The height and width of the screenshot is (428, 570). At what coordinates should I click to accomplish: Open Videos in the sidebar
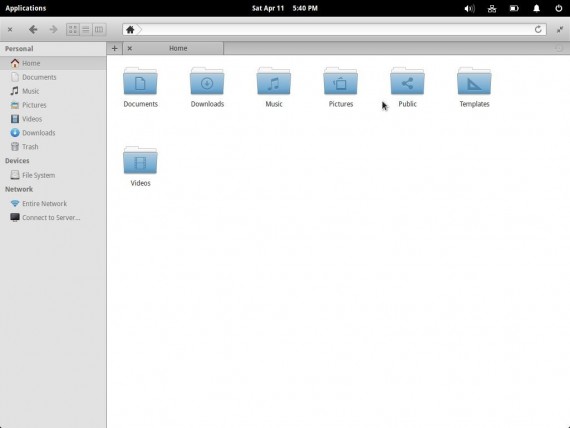[53, 119]
